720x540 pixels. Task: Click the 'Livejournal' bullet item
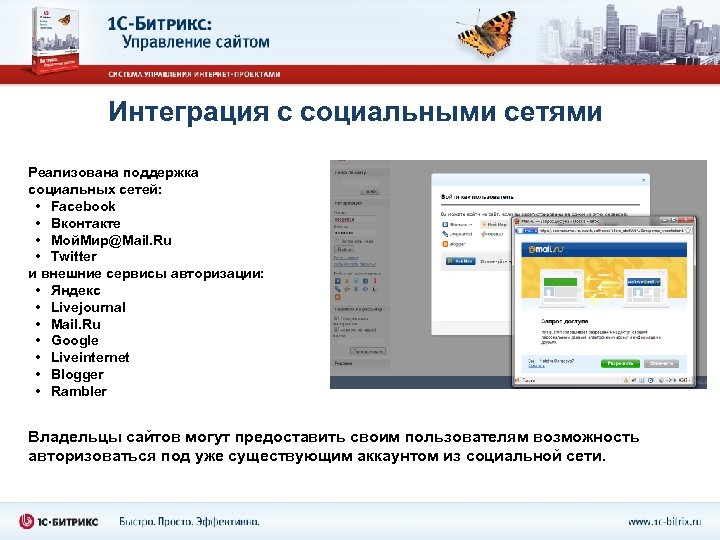click(88, 308)
